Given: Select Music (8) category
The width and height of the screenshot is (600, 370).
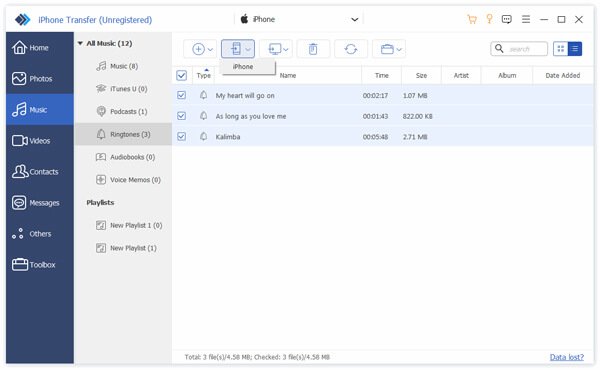Looking at the screenshot, I should tap(123, 66).
